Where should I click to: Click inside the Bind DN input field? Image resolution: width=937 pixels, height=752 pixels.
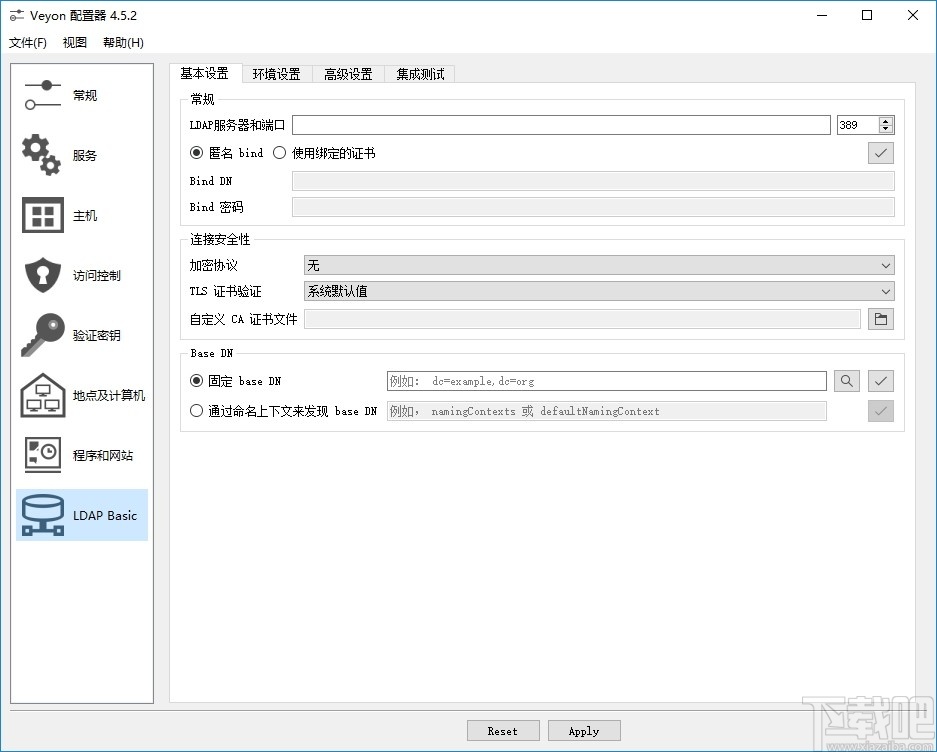tap(592, 180)
